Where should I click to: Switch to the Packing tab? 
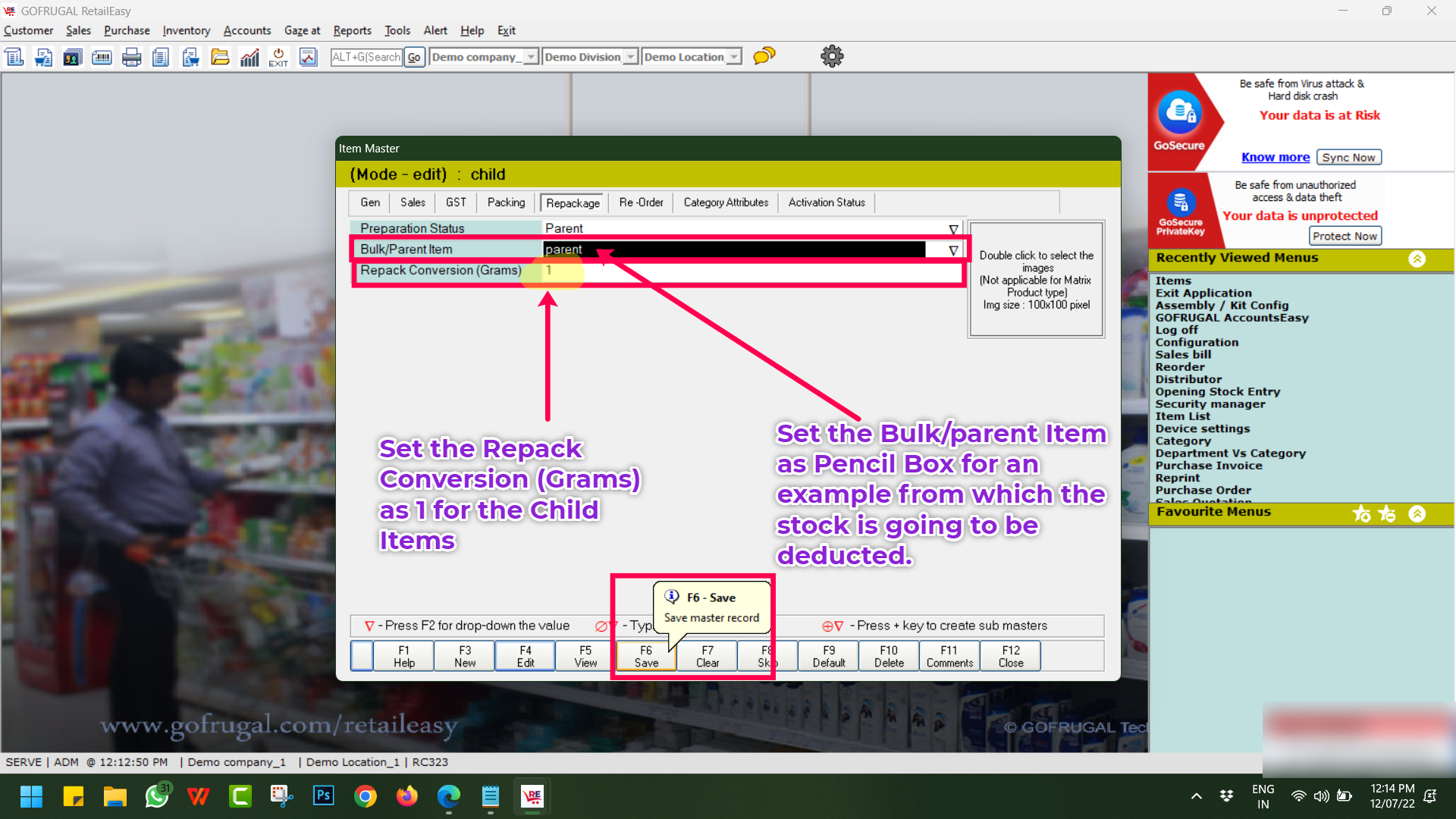click(x=506, y=202)
